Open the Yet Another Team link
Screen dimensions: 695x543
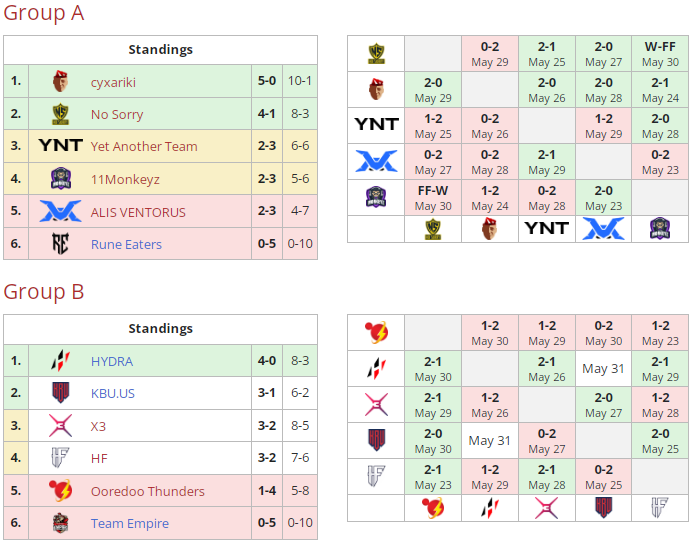[144, 146]
